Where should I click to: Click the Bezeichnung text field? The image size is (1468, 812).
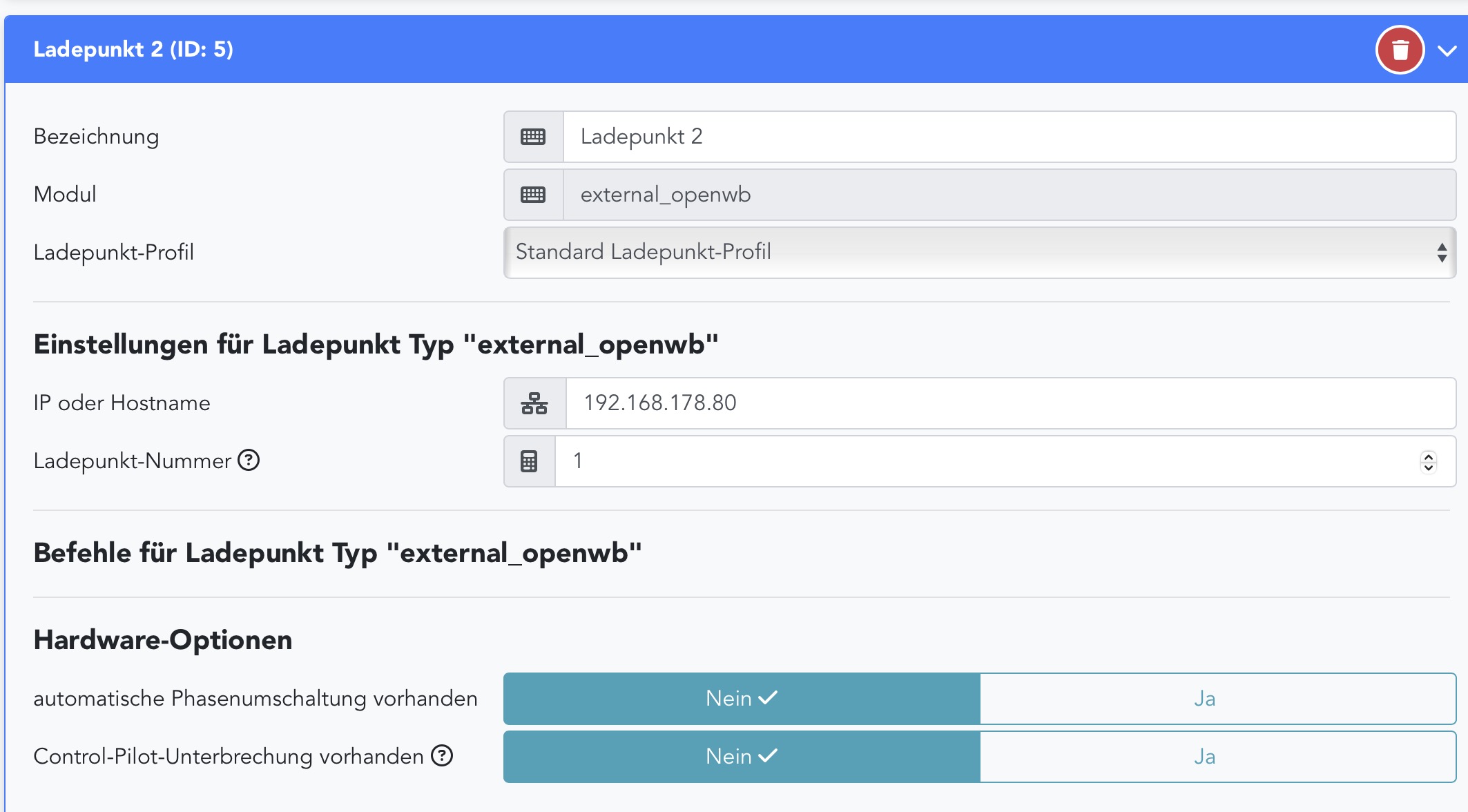click(x=1008, y=137)
